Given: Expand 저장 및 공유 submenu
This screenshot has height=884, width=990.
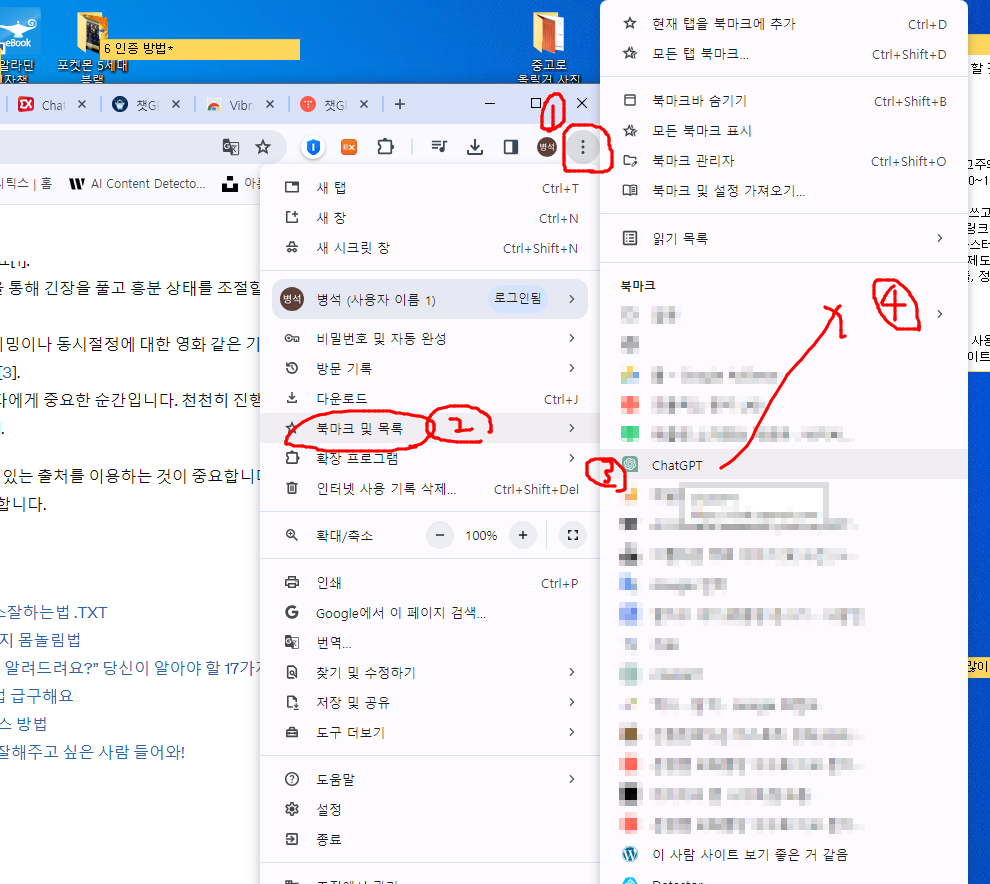Looking at the screenshot, I should pyautogui.click(x=430, y=702).
